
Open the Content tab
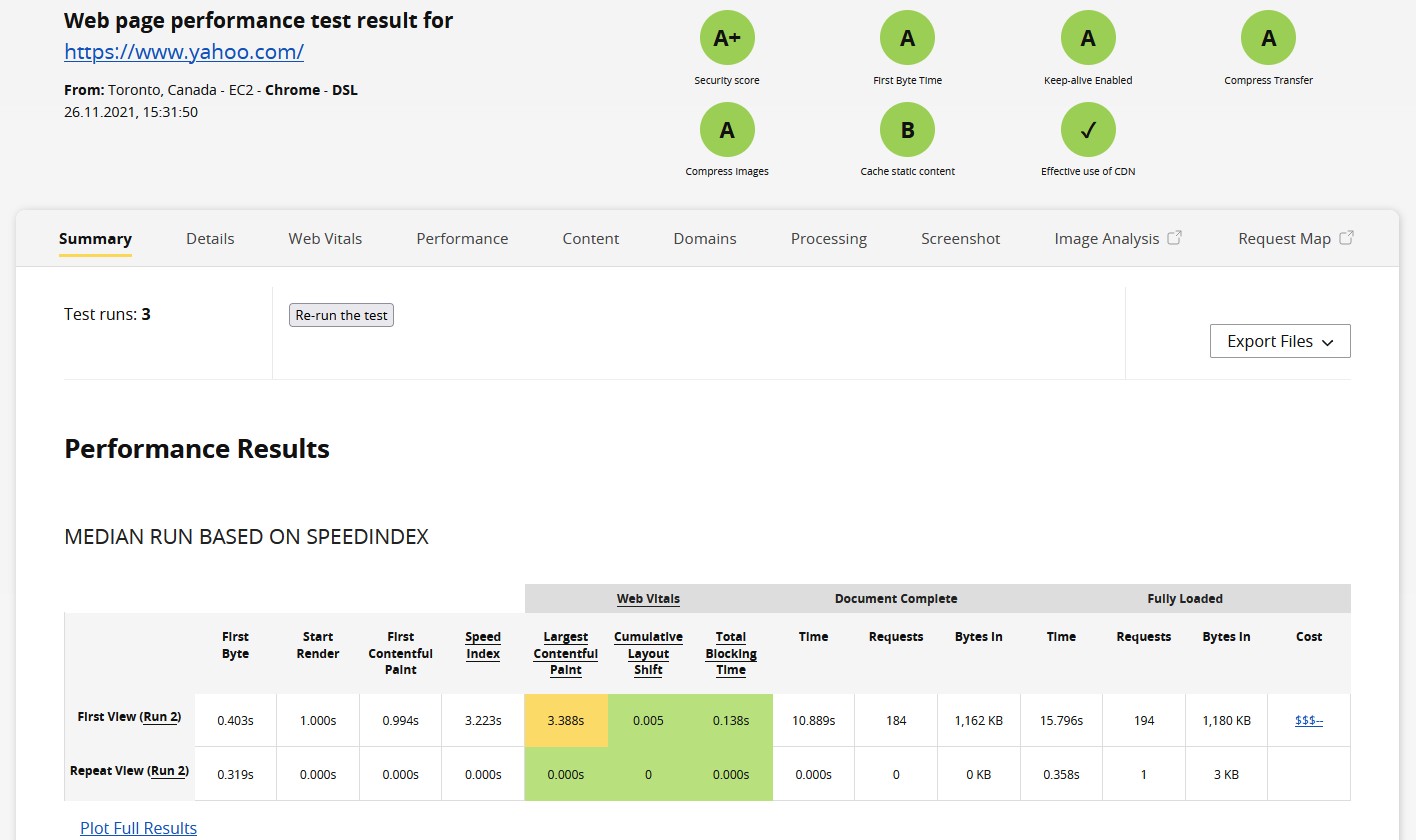(591, 238)
